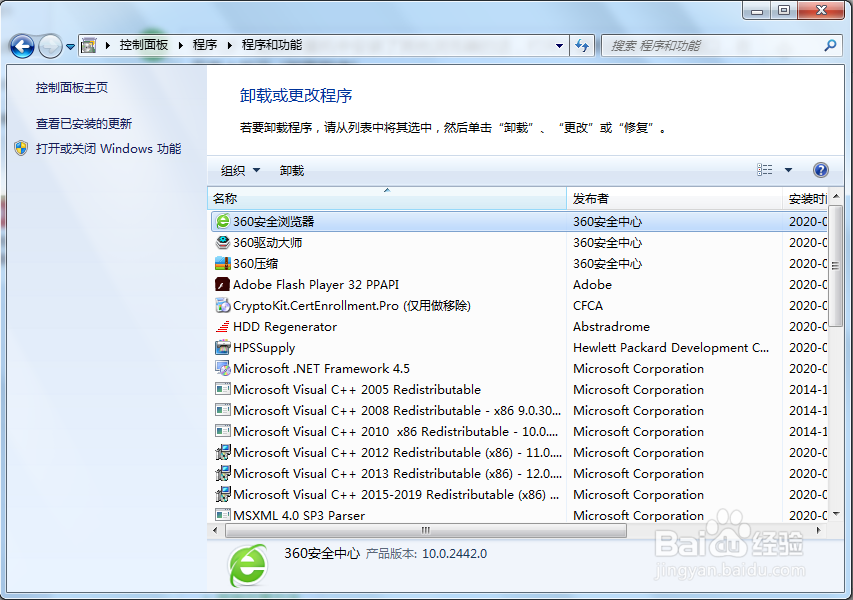
Task: Open 查看已安装的更新 link
Action: (84, 124)
